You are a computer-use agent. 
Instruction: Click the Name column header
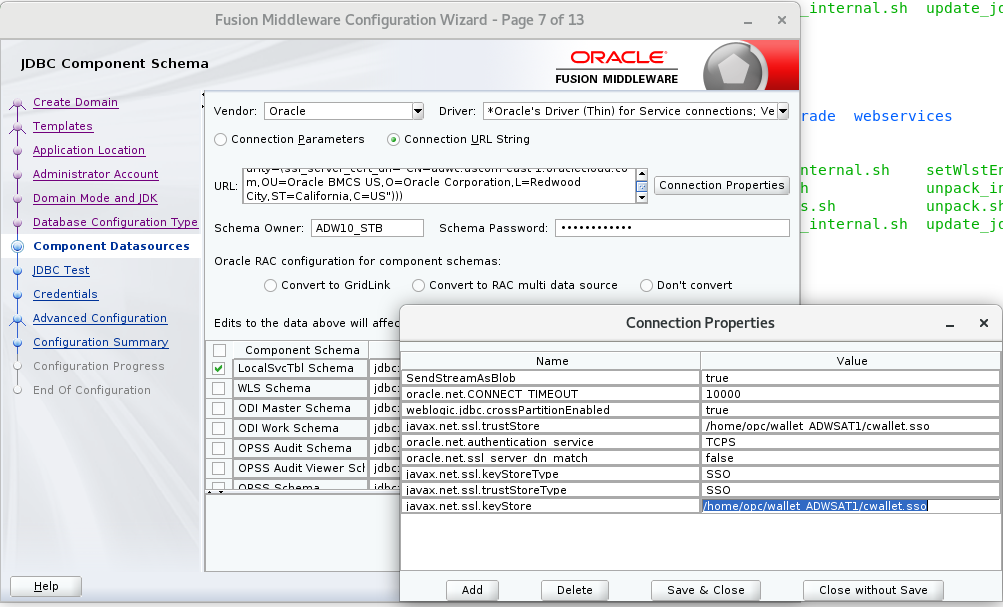(551, 361)
